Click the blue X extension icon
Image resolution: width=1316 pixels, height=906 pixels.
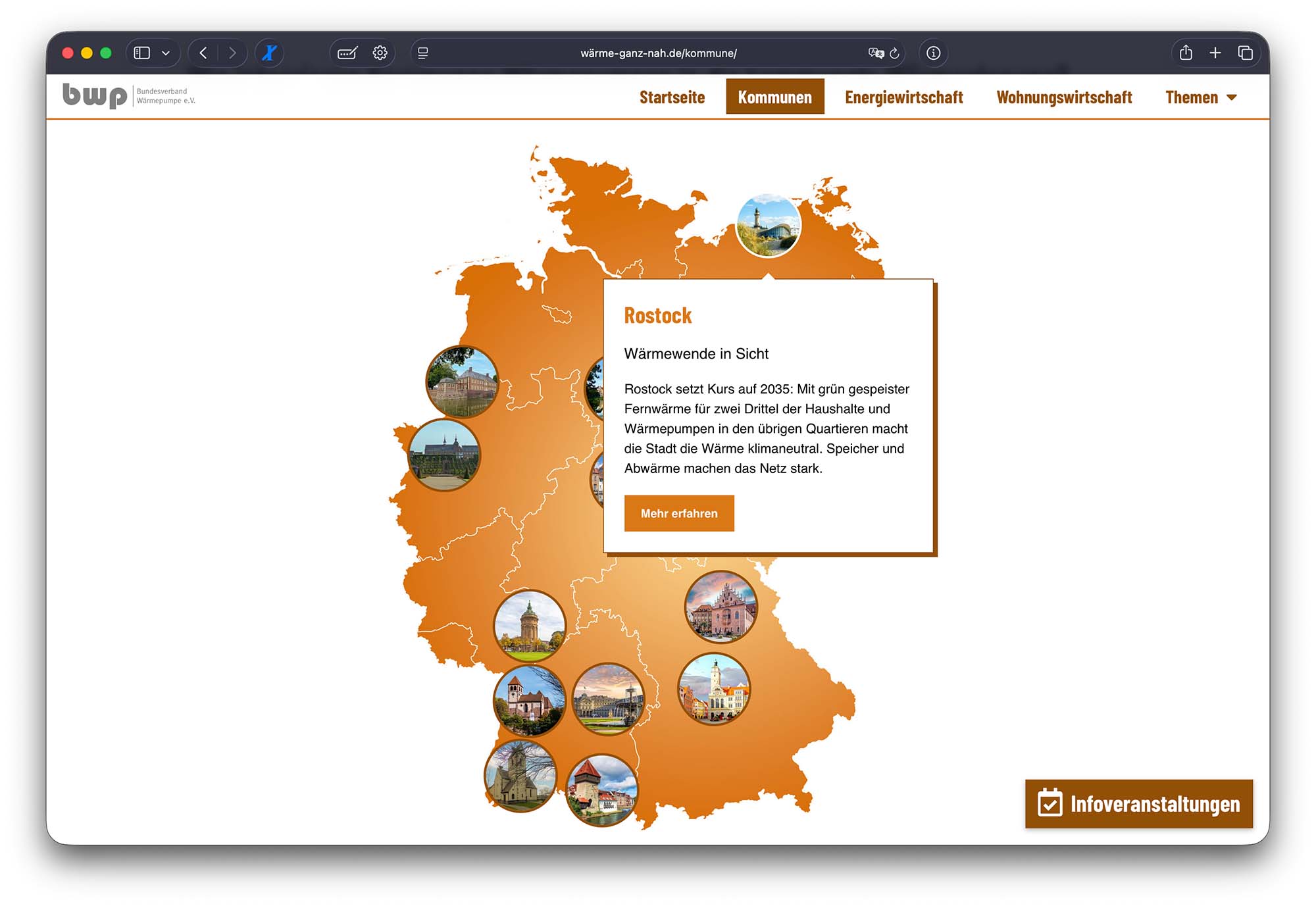tap(269, 53)
